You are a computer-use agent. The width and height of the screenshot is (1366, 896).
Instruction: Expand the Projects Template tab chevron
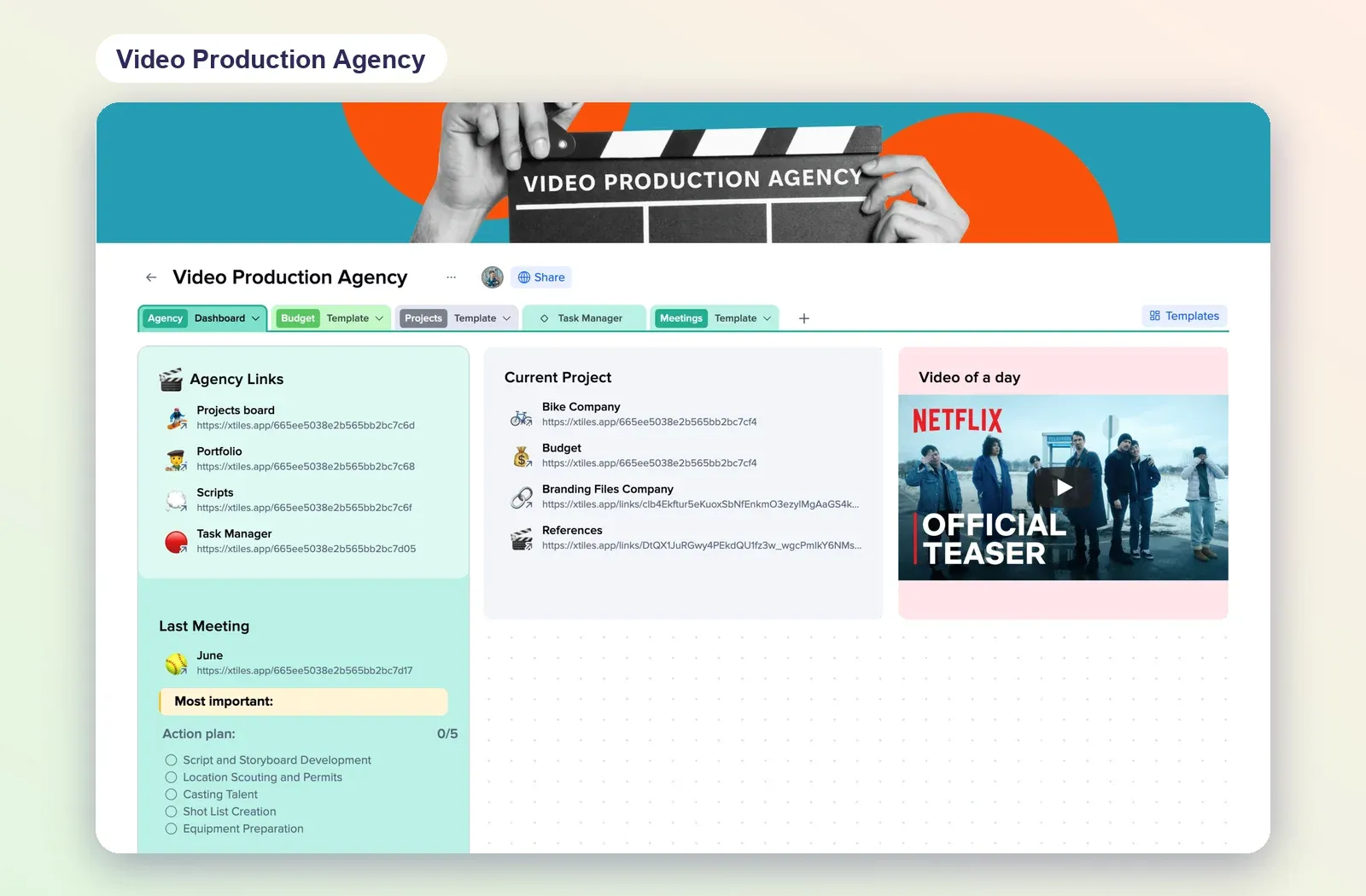click(x=506, y=318)
